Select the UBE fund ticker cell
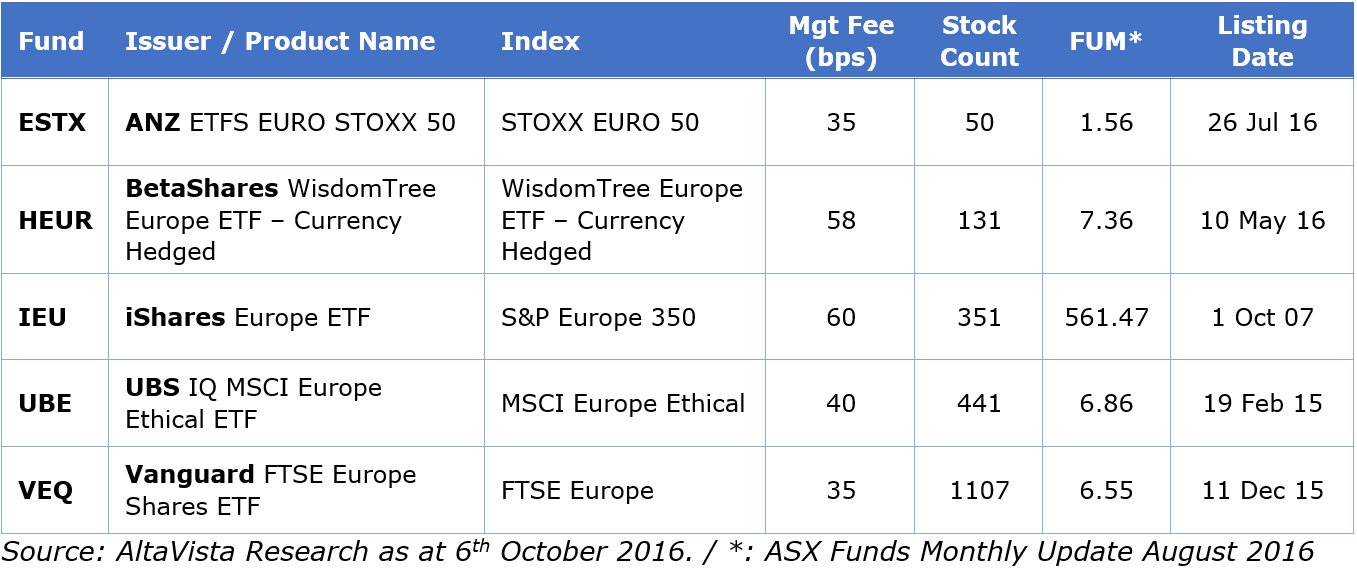 pos(45,403)
